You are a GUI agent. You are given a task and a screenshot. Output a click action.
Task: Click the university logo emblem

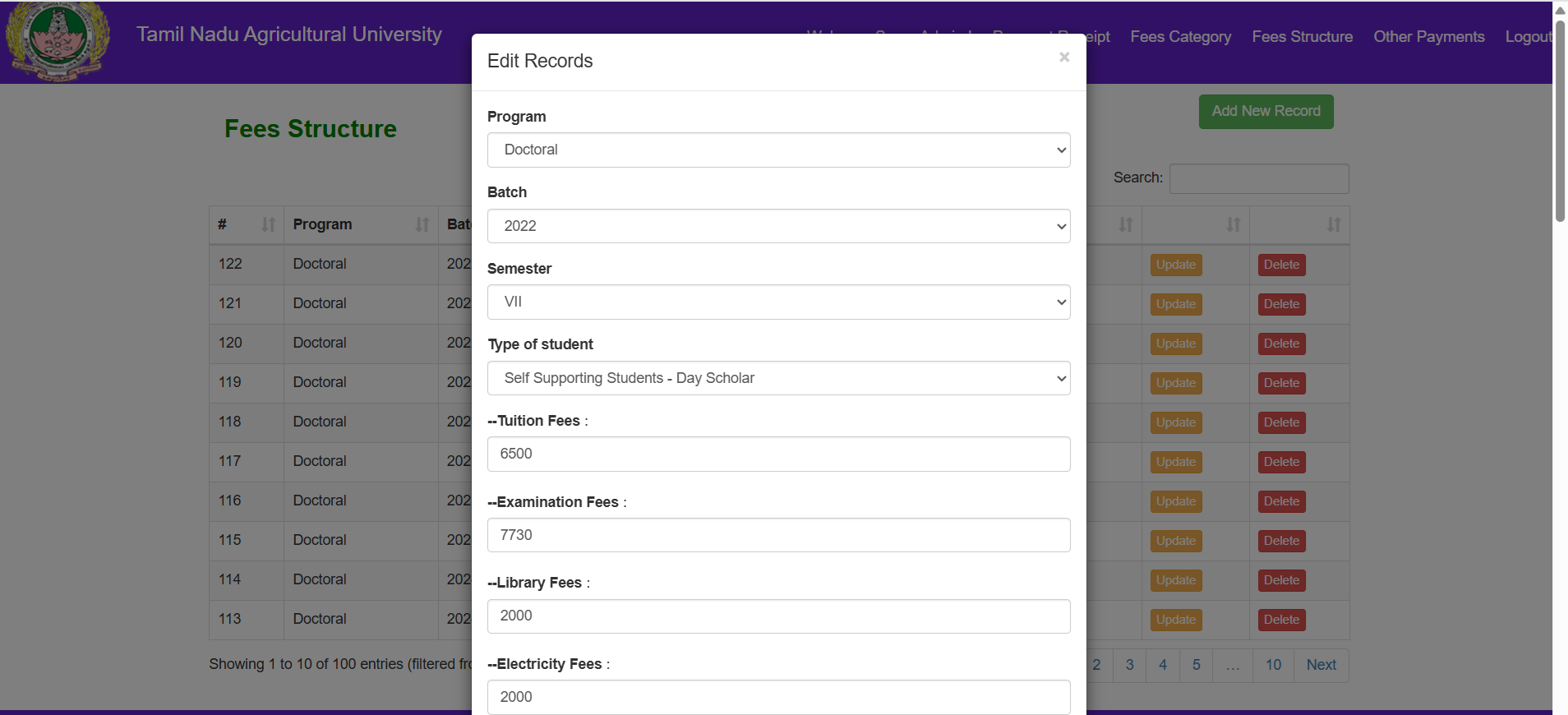point(58,39)
